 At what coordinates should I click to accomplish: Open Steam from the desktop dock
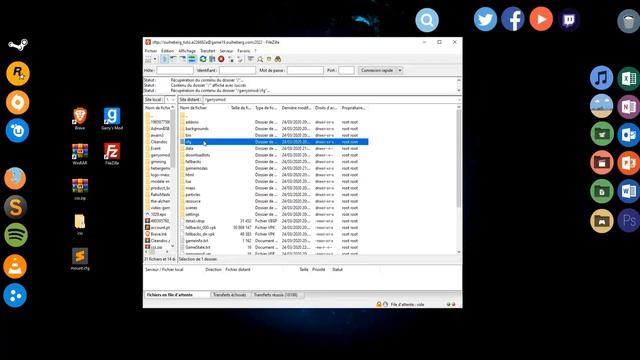click(x=18, y=44)
